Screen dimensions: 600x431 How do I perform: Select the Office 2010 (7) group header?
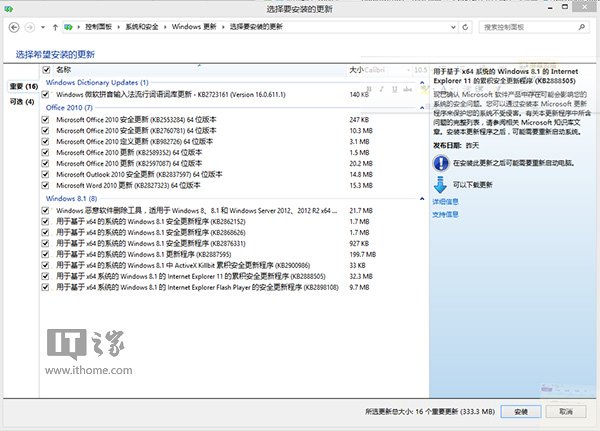point(69,108)
